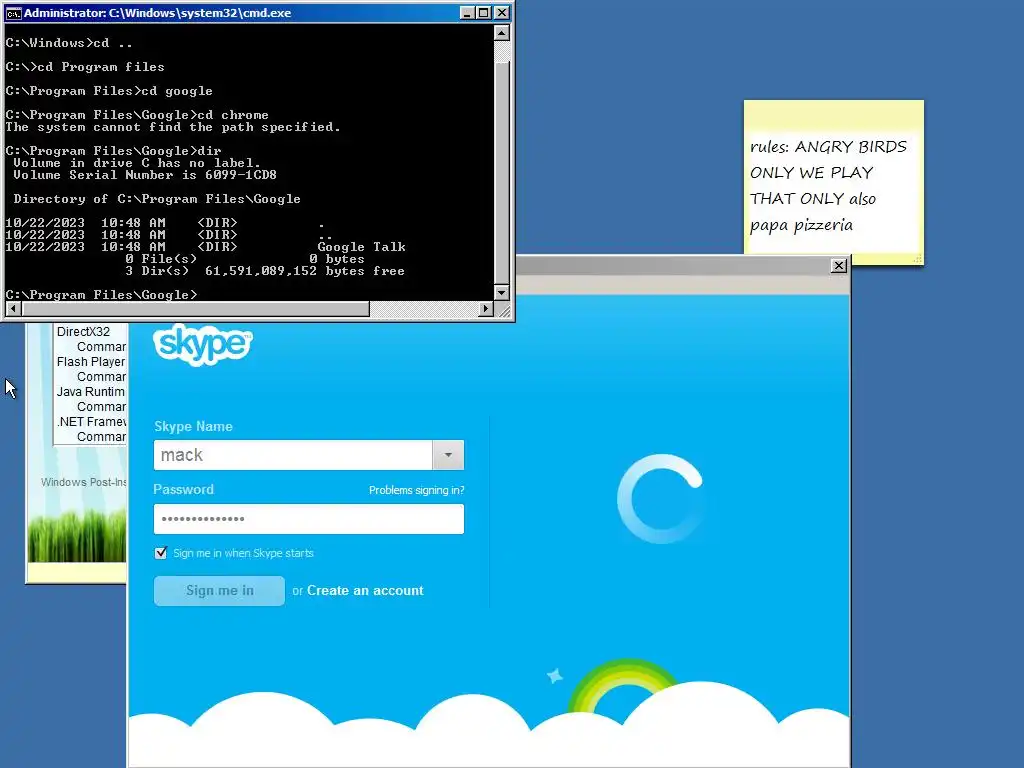Screen dimensions: 1024x768
Task: Click the 'C:\Program Files\Google>' prompt line
Action: 101,295
